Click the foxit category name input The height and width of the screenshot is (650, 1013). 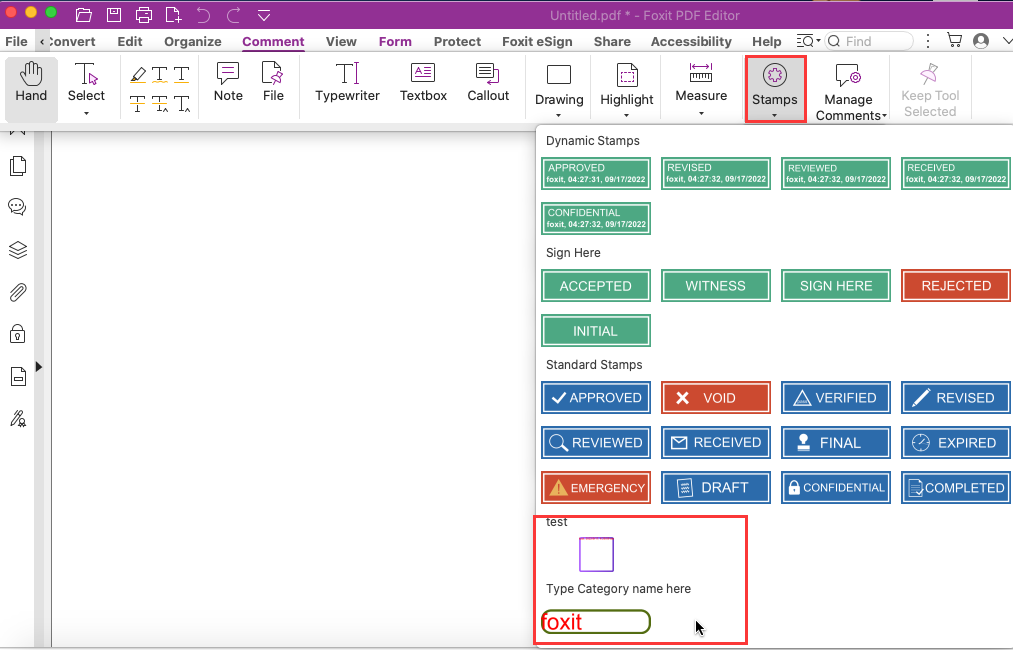[x=595, y=621]
